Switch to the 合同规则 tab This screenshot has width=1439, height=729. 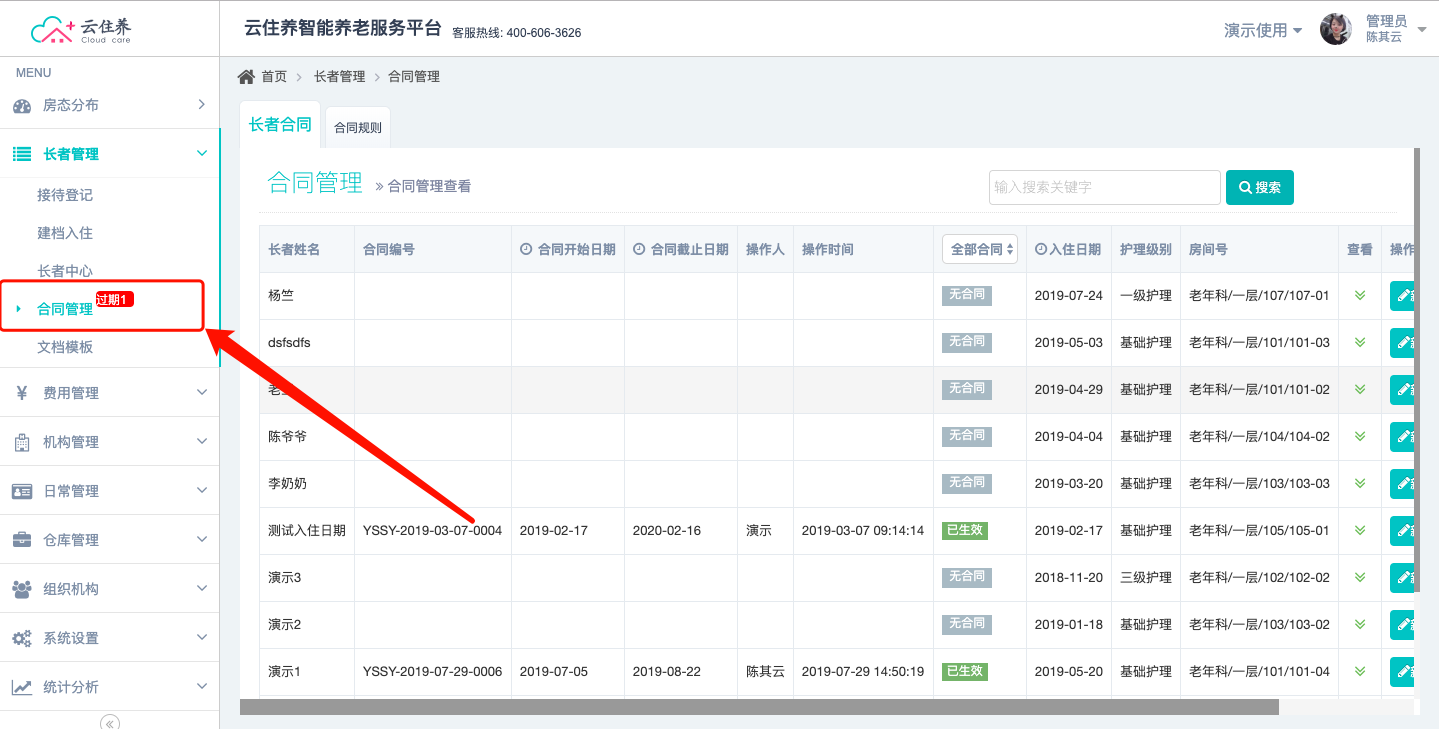tap(358, 128)
